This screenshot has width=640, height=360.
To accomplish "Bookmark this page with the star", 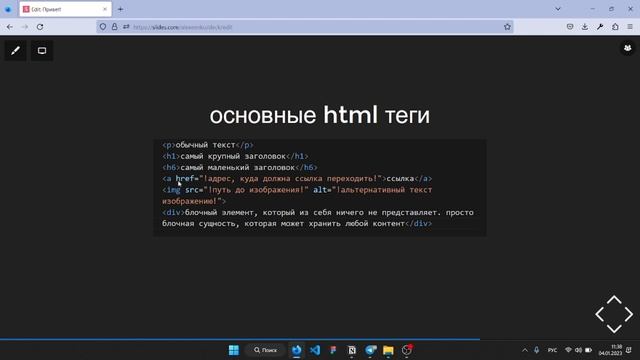I will click(507, 27).
